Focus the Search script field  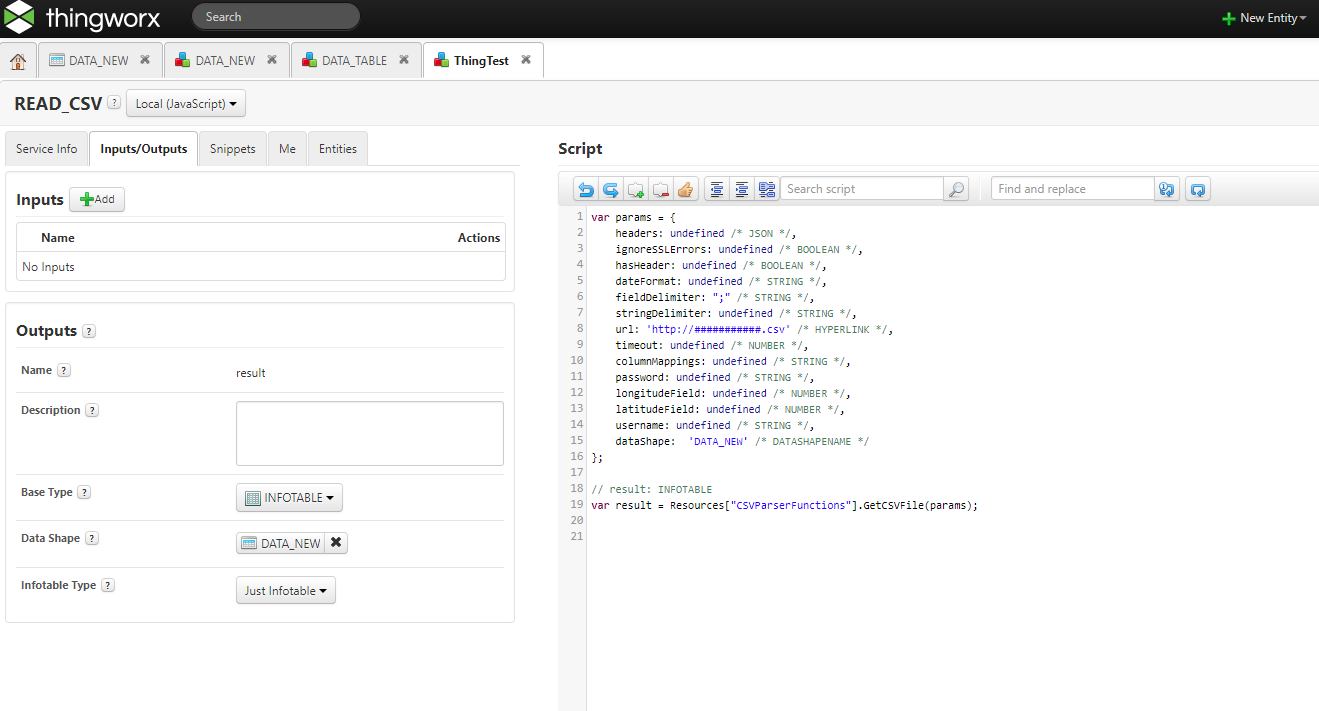(x=862, y=189)
